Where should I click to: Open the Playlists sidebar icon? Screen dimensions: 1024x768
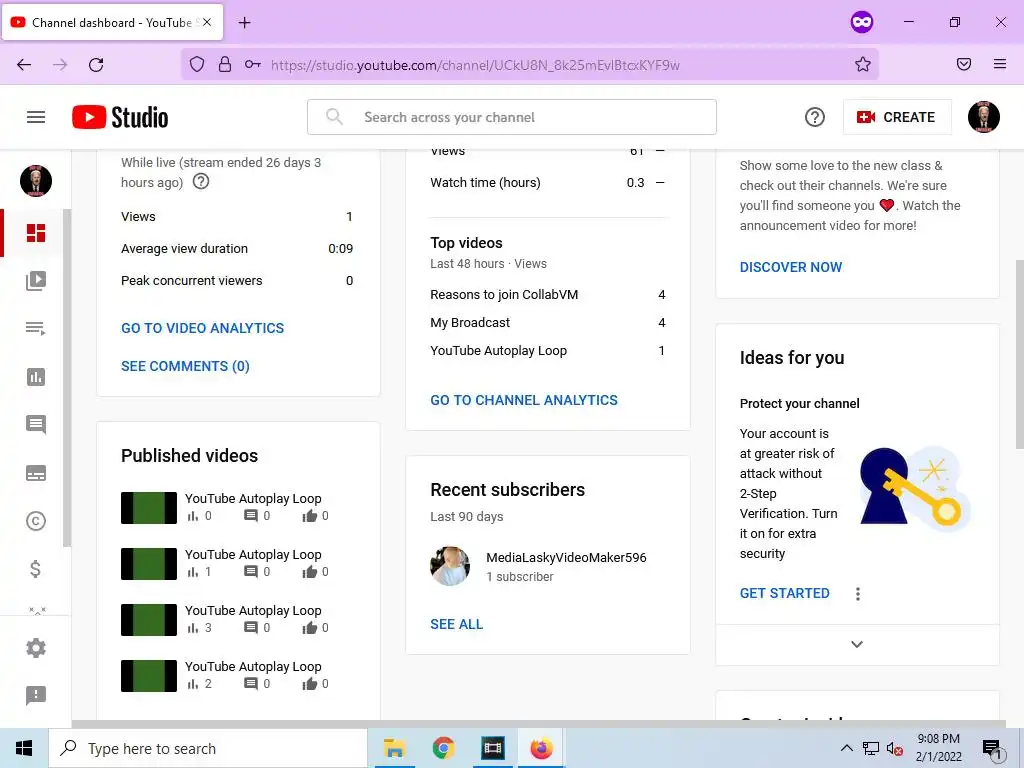coord(36,328)
